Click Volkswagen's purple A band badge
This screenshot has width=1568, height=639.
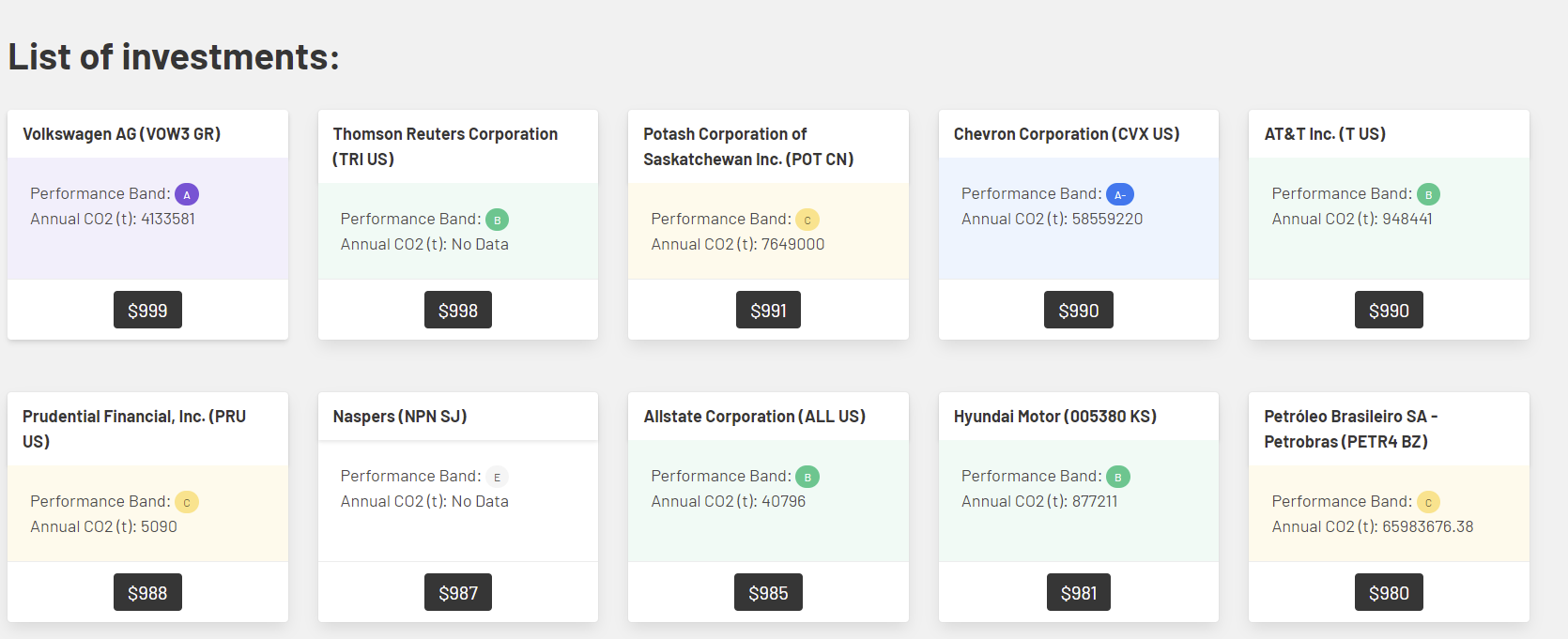187,194
